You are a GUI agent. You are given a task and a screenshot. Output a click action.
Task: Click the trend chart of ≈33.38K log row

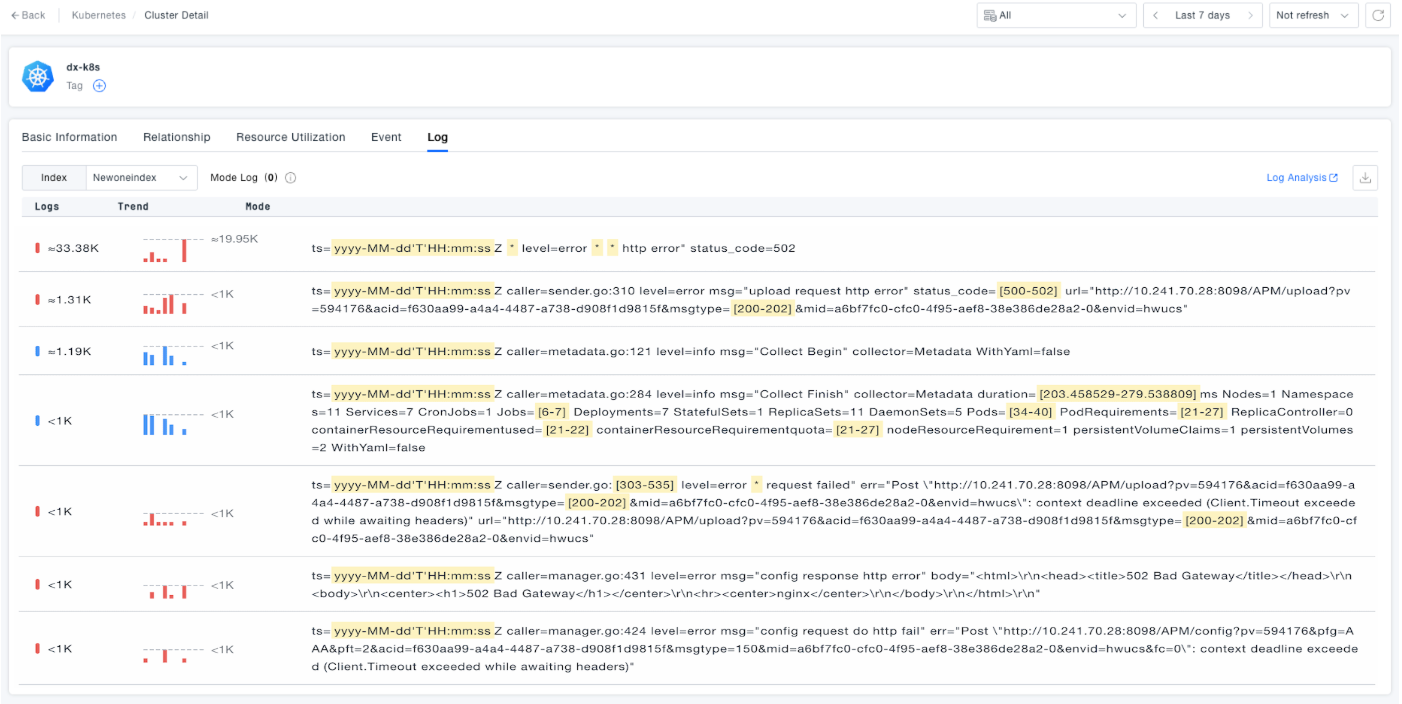point(165,249)
